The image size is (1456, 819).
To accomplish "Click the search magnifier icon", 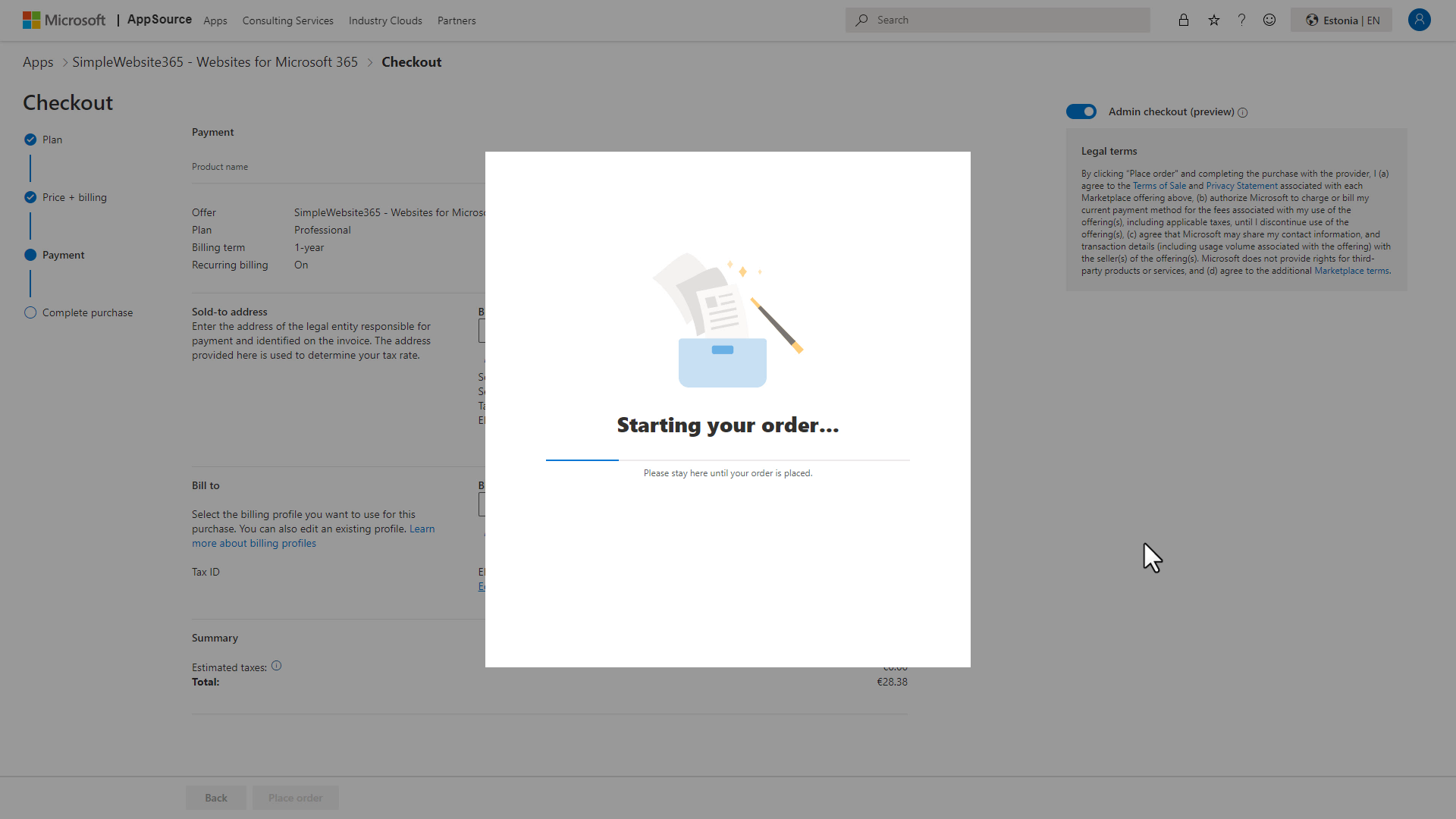I will click(861, 20).
